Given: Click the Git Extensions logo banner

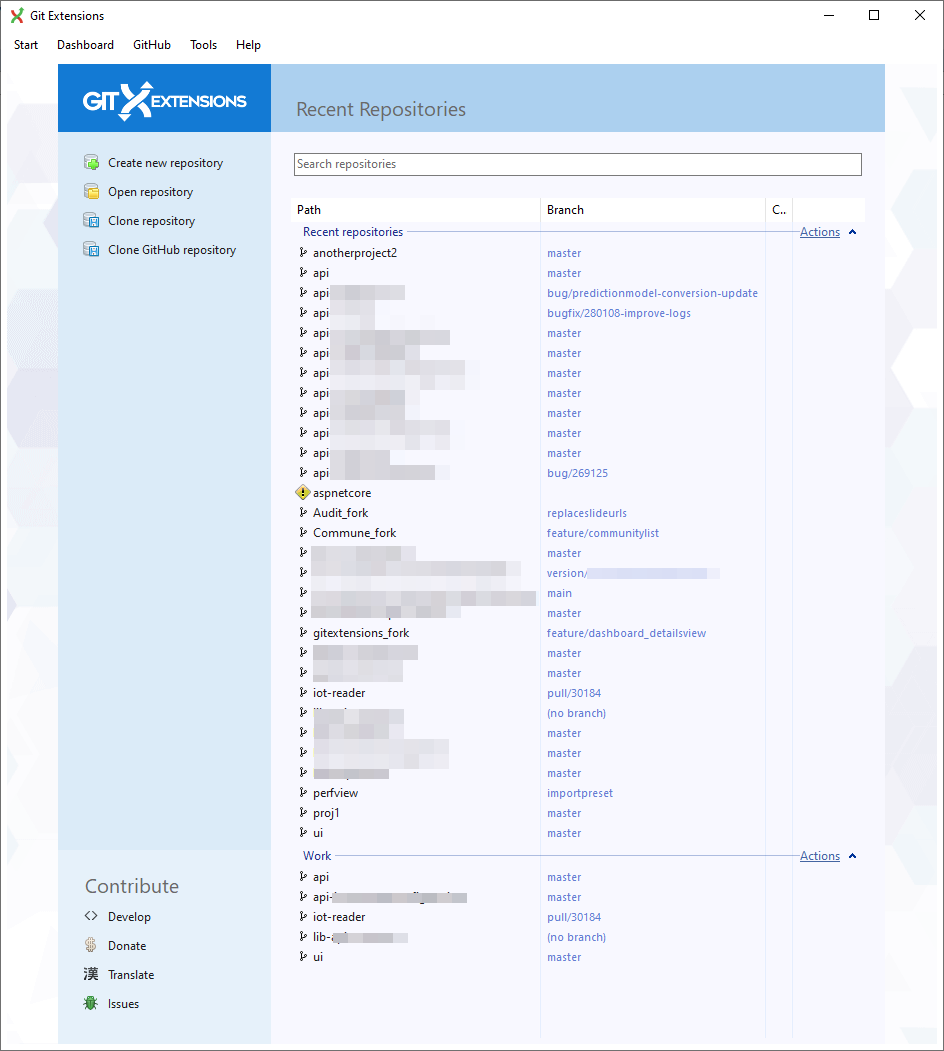Looking at the screenshot, I should coord(164,99).
